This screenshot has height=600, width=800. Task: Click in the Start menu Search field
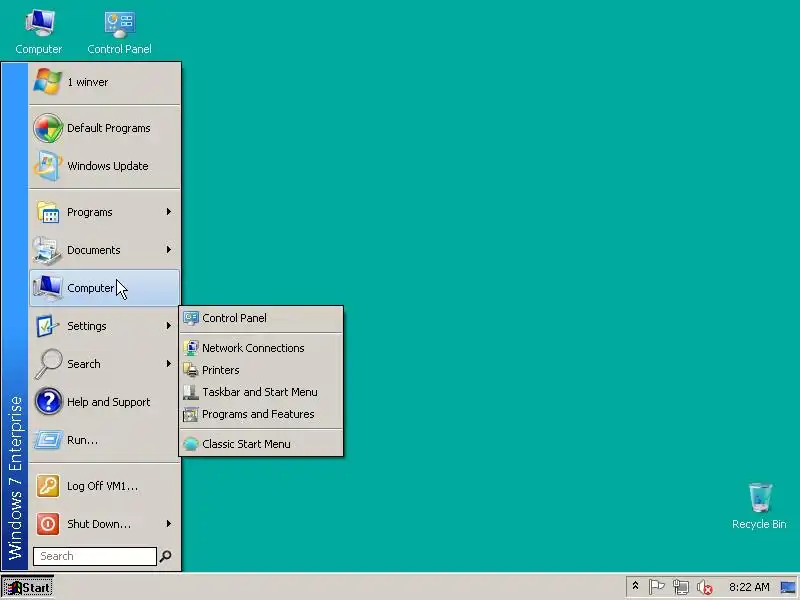pos(95,556)
